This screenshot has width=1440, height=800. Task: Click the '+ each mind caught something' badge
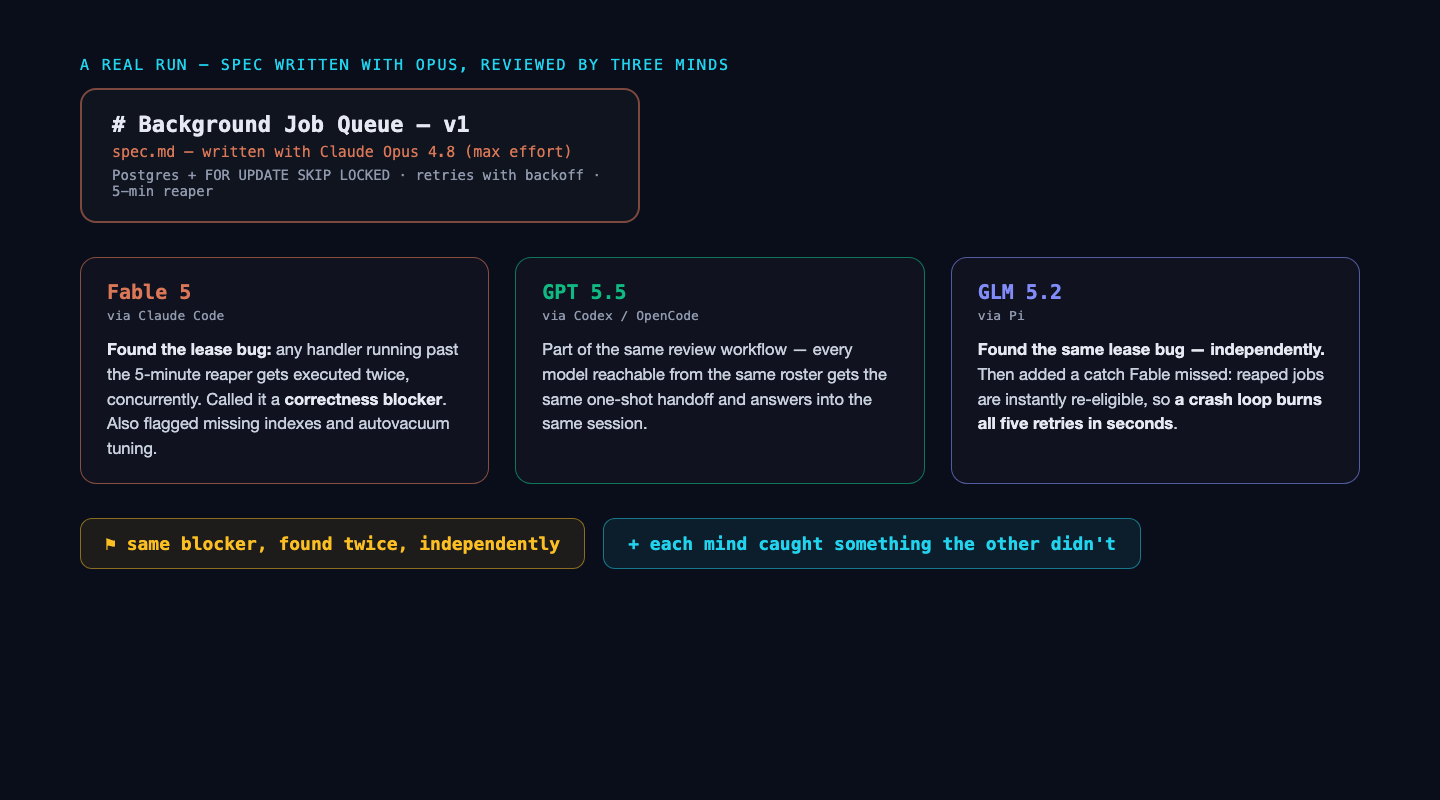coord(871,544)
